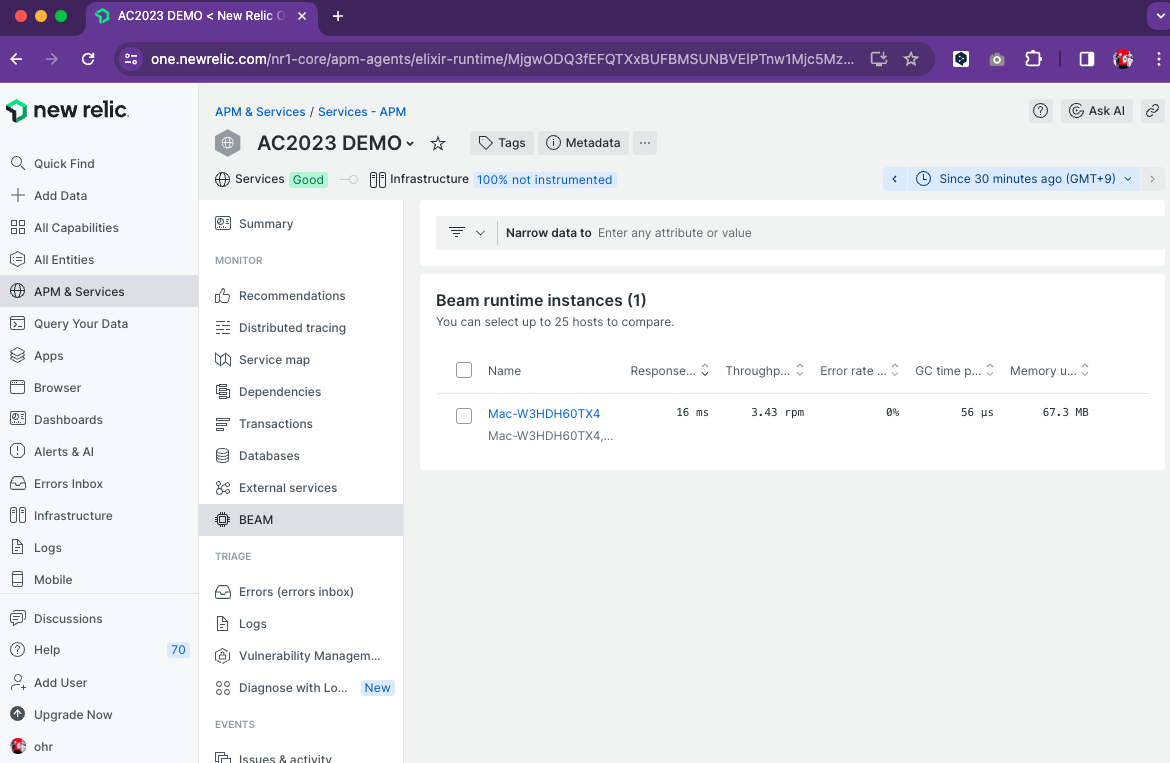Open Errors (errors inbox) under Triage
The height and width of the screenshot is (763, 1170).
284,592
